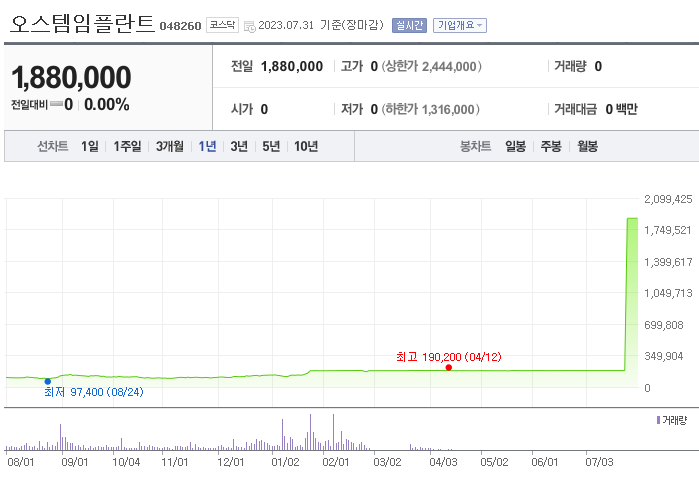Click the 07/03 date axis label
Image resolution: width=699 pixels, height=488 pixels.
coord(599,462)
